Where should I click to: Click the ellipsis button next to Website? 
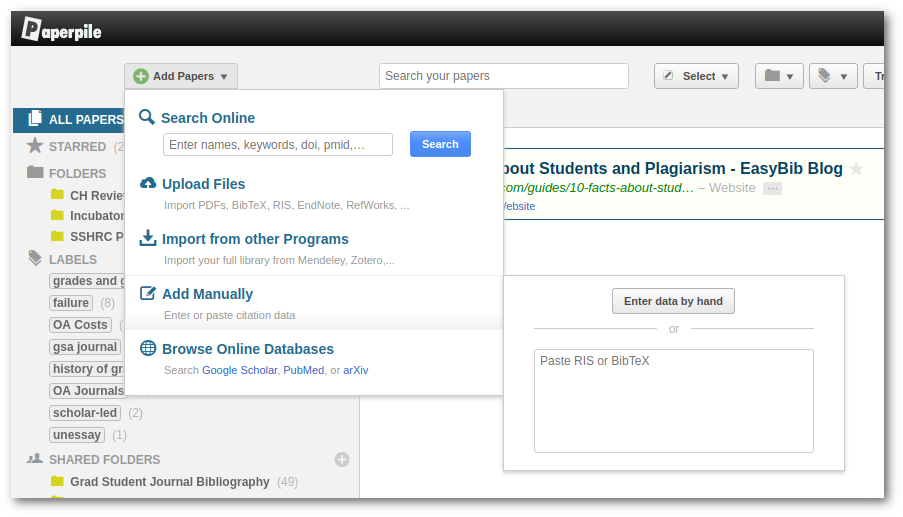pos(772,188)
